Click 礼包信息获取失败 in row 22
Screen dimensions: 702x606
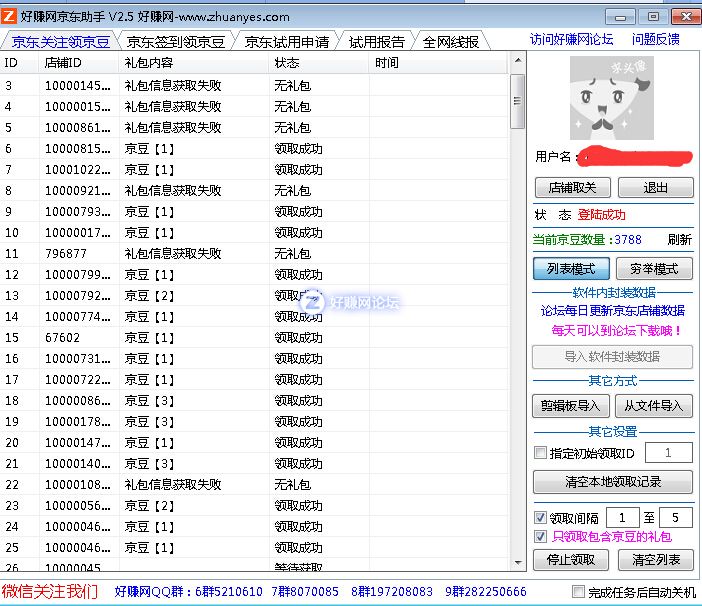(x=173, y=484)
